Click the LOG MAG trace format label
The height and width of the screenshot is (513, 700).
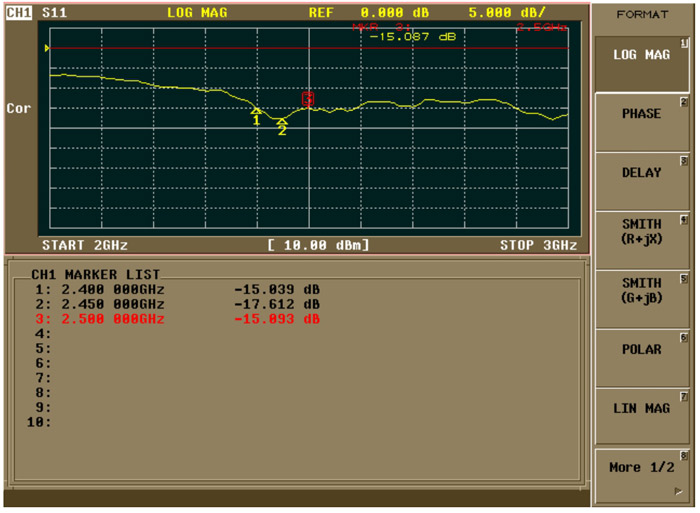pyautogui.click(x=197, y=13)
